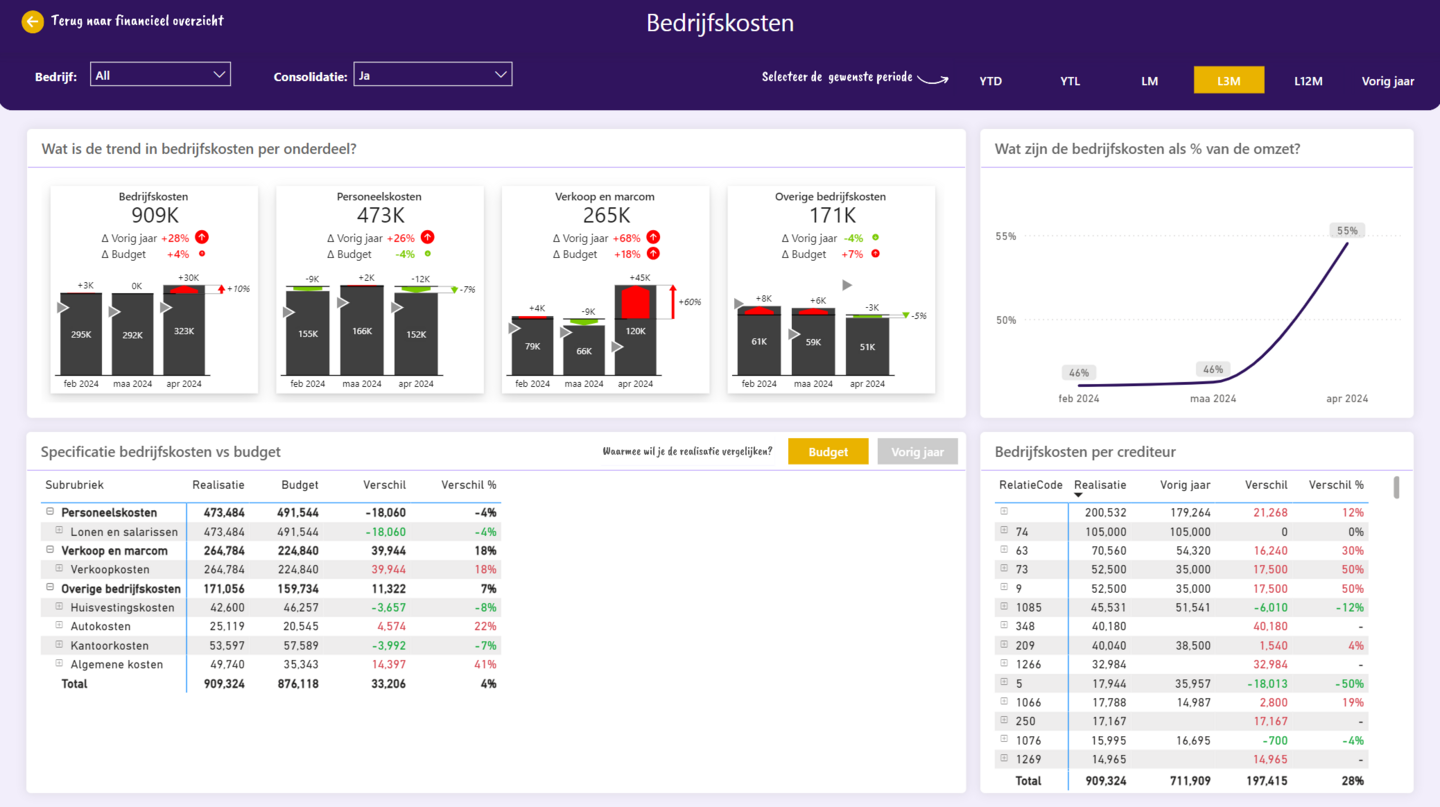This screenshot has height=807, width=1440.
Task: Switch period to YTD
Action: tap(990, 81)
